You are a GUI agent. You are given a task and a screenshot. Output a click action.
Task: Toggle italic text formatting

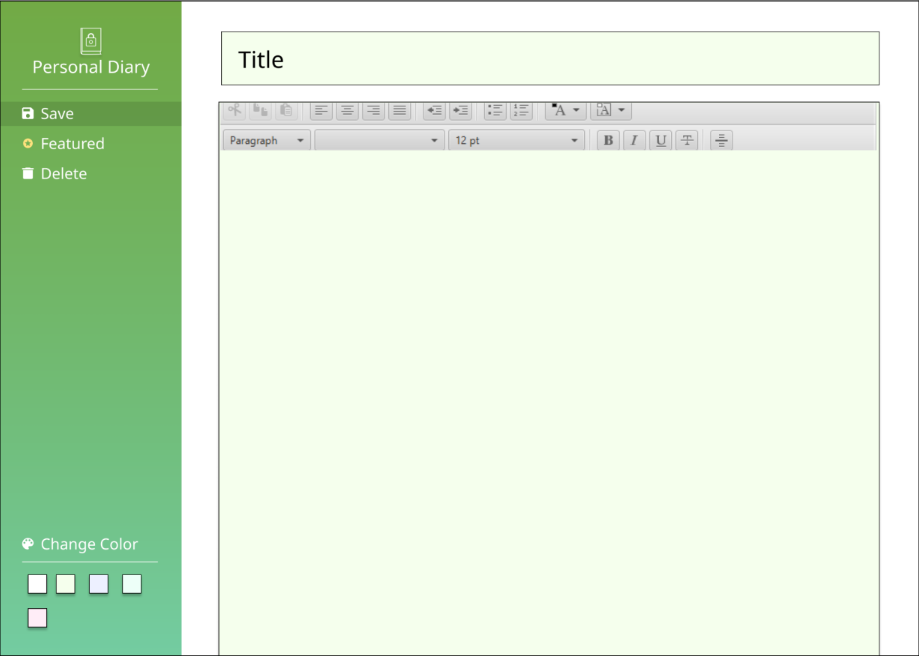click(634, 140)
